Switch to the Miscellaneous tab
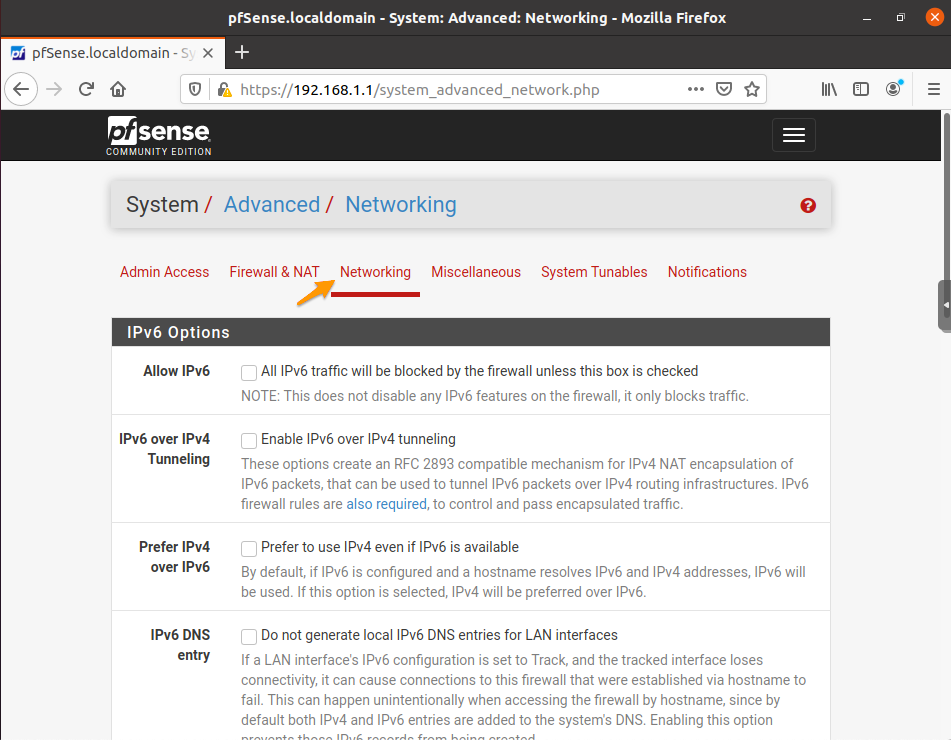The height and width of the screenshot is (740, 951). click(x=475, y=272)
